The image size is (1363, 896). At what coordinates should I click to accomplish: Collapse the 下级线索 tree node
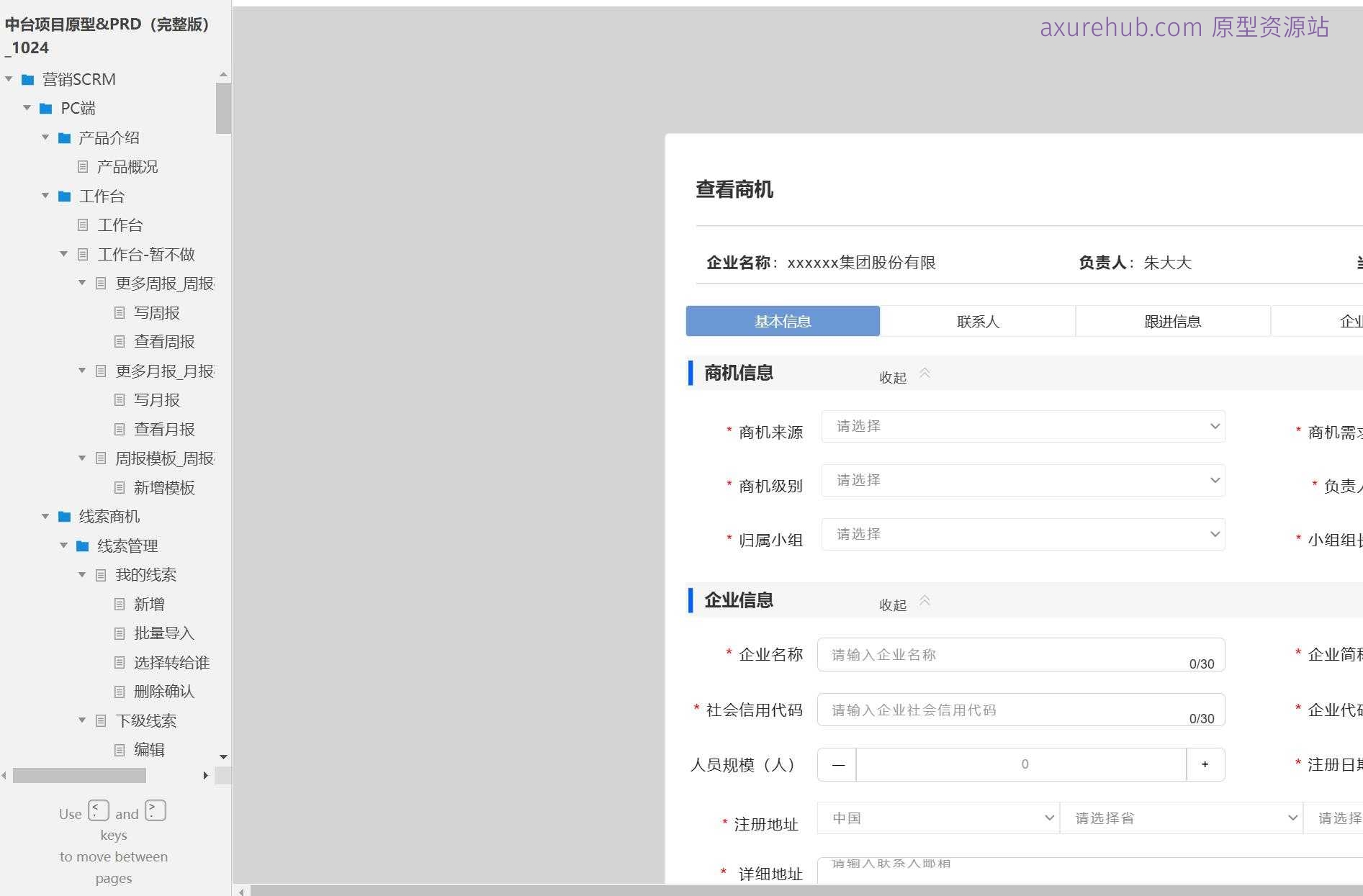(81, 720)
